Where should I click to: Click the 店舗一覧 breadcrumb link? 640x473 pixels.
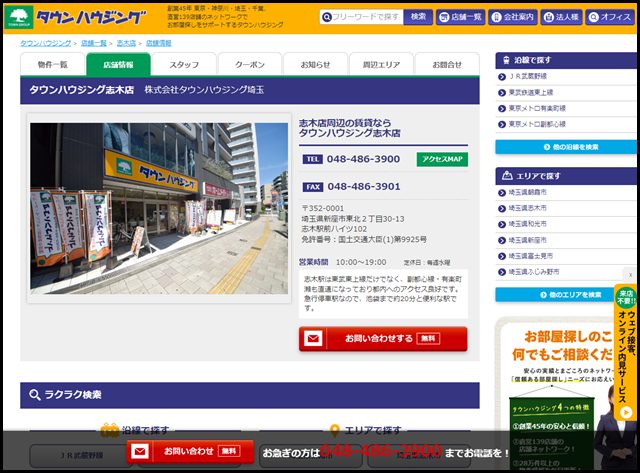[x=93, y=43]
